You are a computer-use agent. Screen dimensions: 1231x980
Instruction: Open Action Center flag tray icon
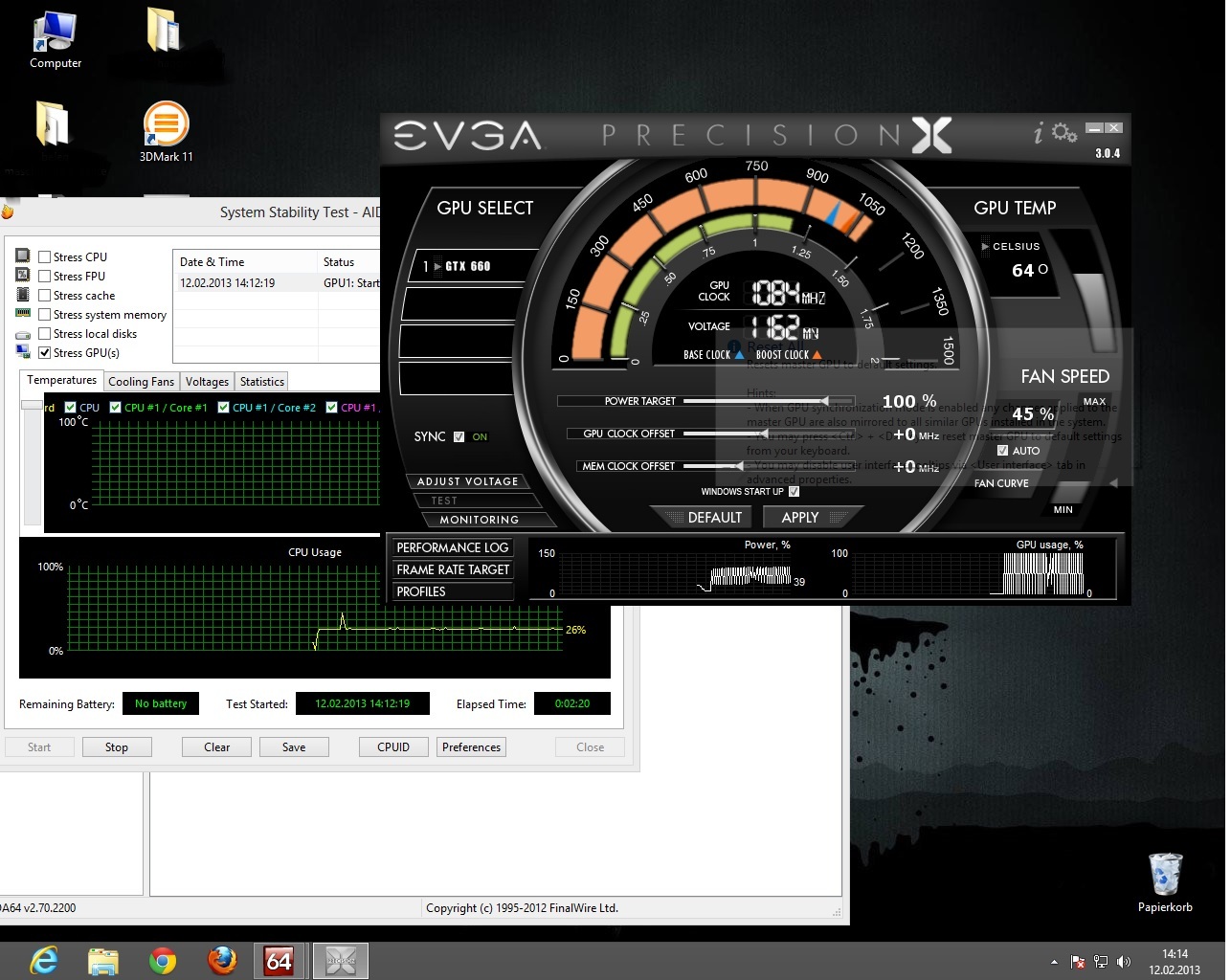tap(1078, 962)
